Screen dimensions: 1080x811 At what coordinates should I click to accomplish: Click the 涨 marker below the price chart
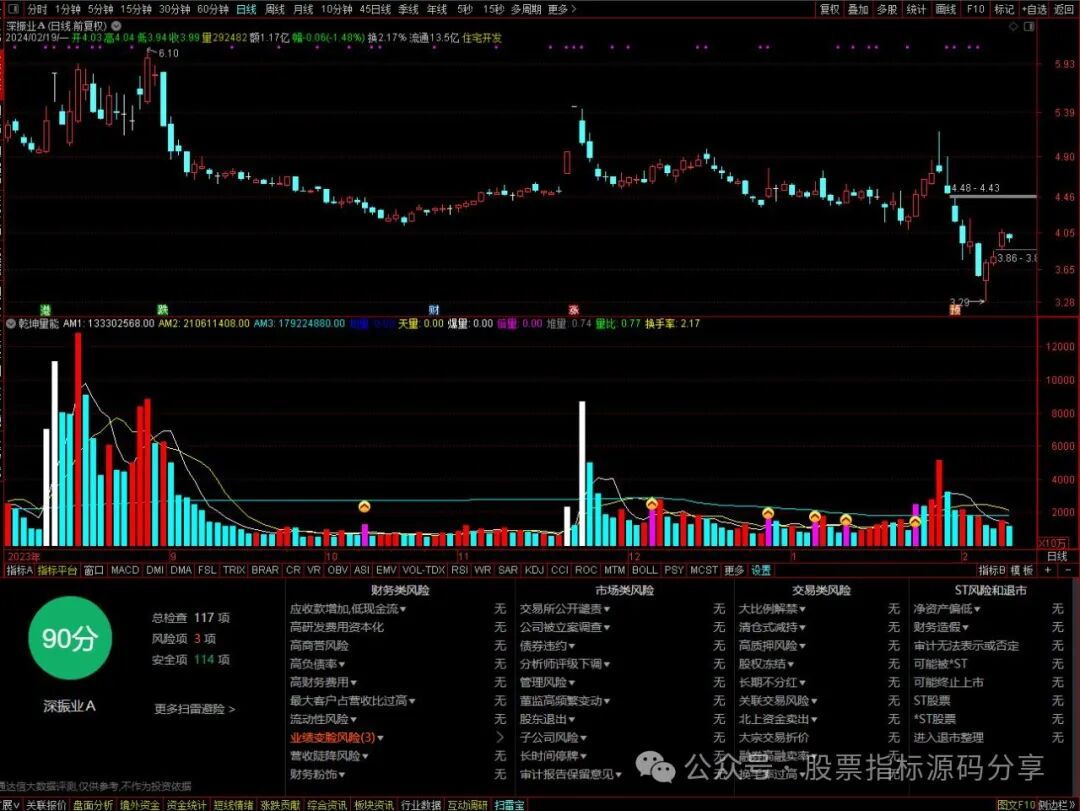point(574,309)
